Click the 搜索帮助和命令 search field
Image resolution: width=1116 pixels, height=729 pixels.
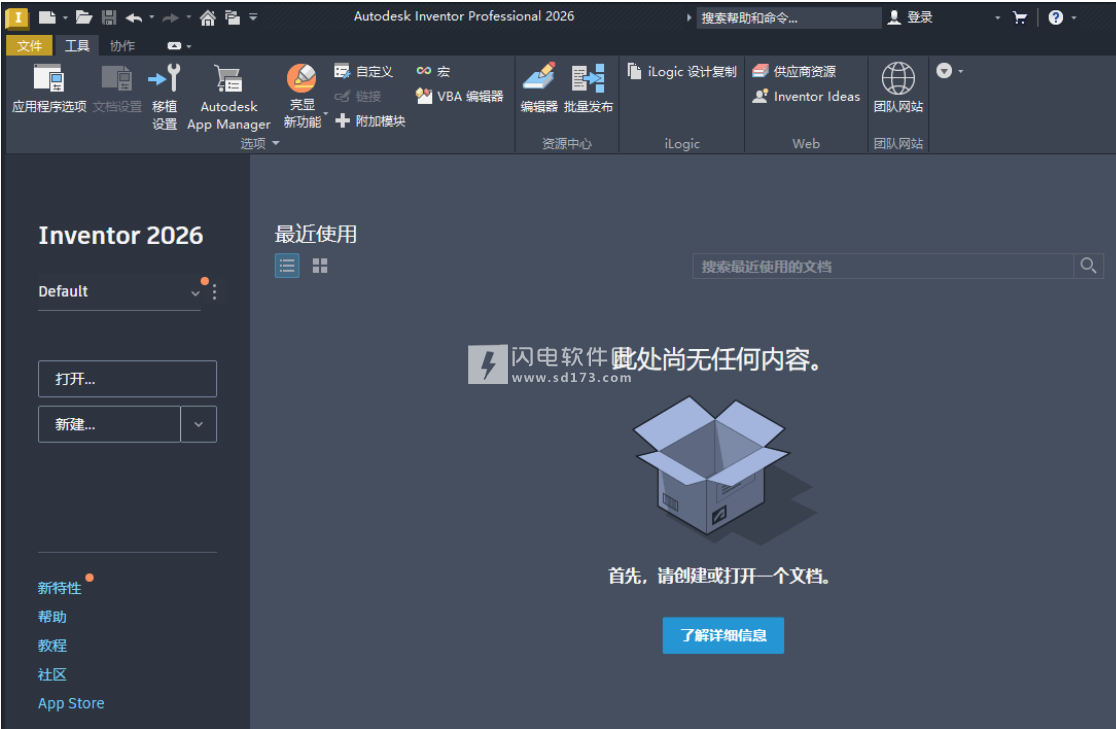(x=789, y=18)
